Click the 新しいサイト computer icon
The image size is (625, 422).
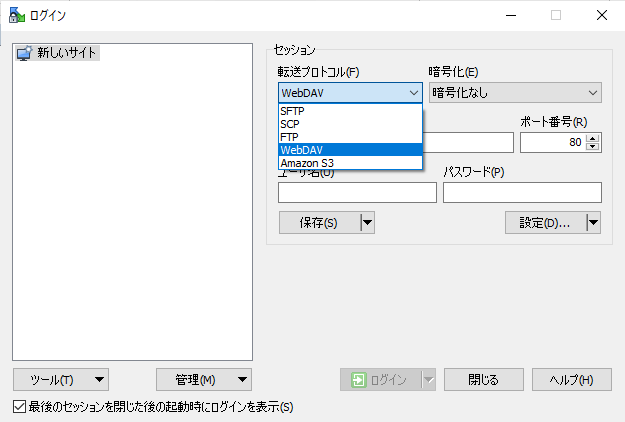point(24,53)
